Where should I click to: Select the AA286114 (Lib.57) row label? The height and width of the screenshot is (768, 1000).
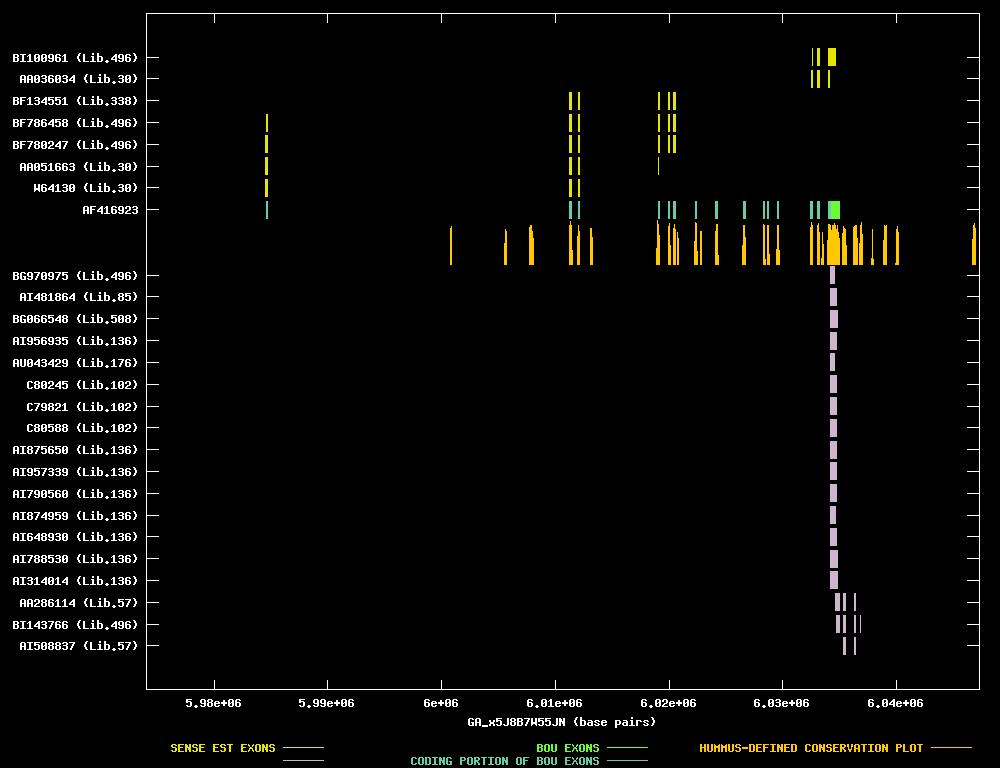pyautogui.click(x=78, y=603)
